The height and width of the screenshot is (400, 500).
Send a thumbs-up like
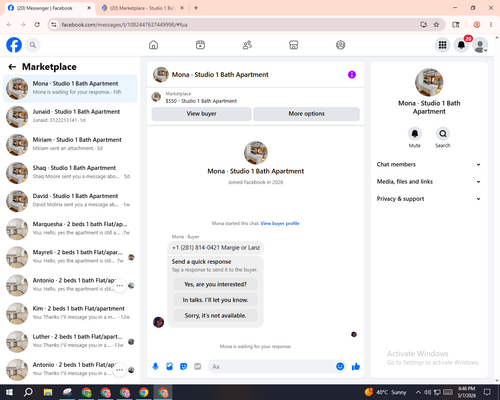356,367
